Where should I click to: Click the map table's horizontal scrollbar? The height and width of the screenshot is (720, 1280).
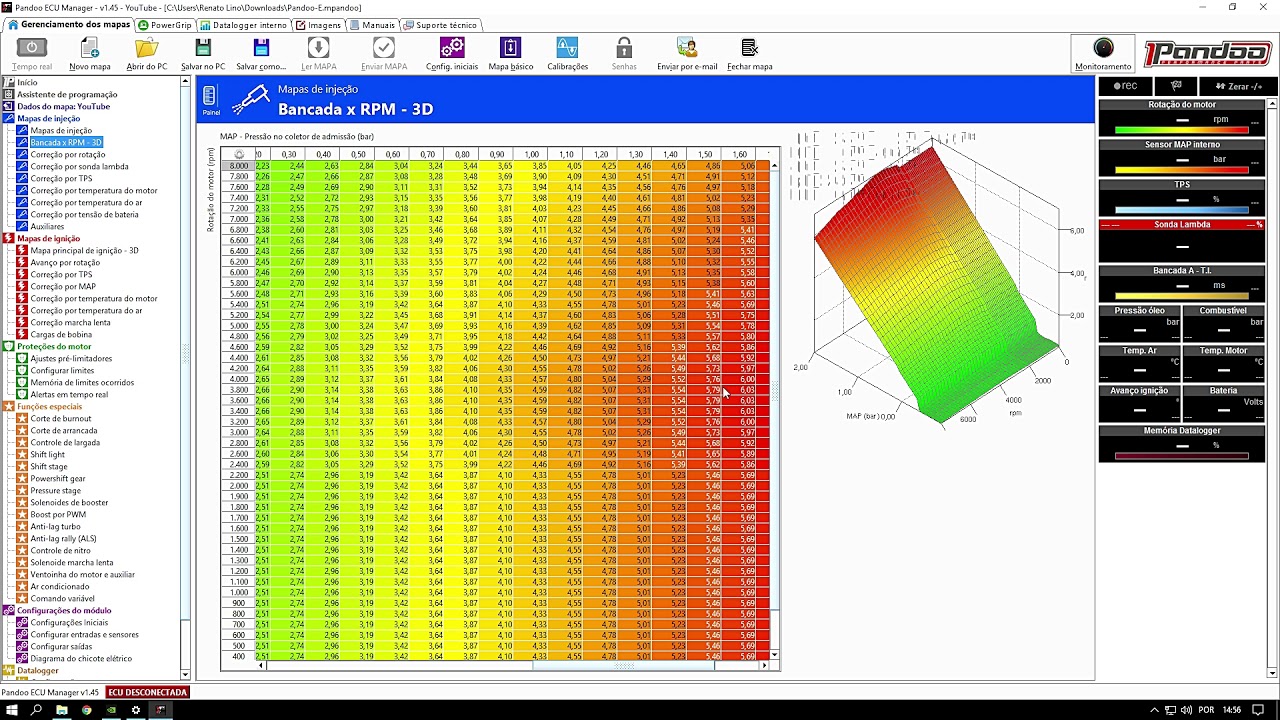pyautogui.click(x=512, y=665)
